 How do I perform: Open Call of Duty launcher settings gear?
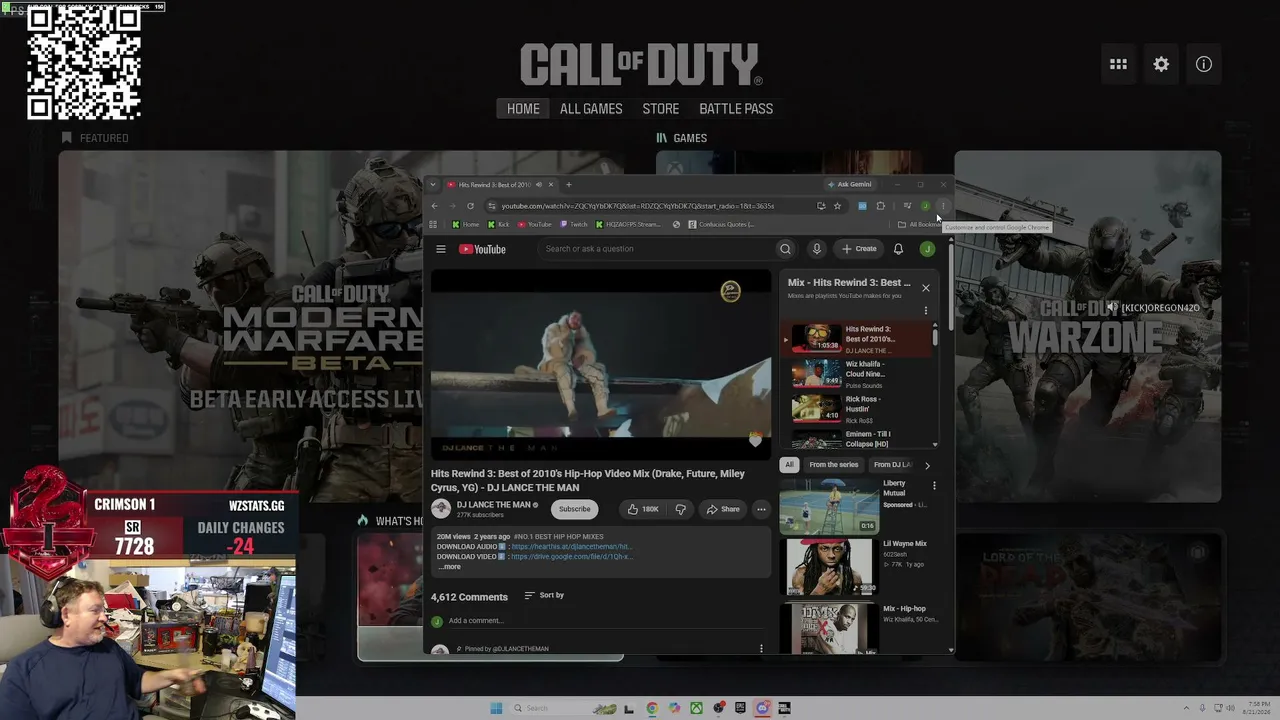1161,64
